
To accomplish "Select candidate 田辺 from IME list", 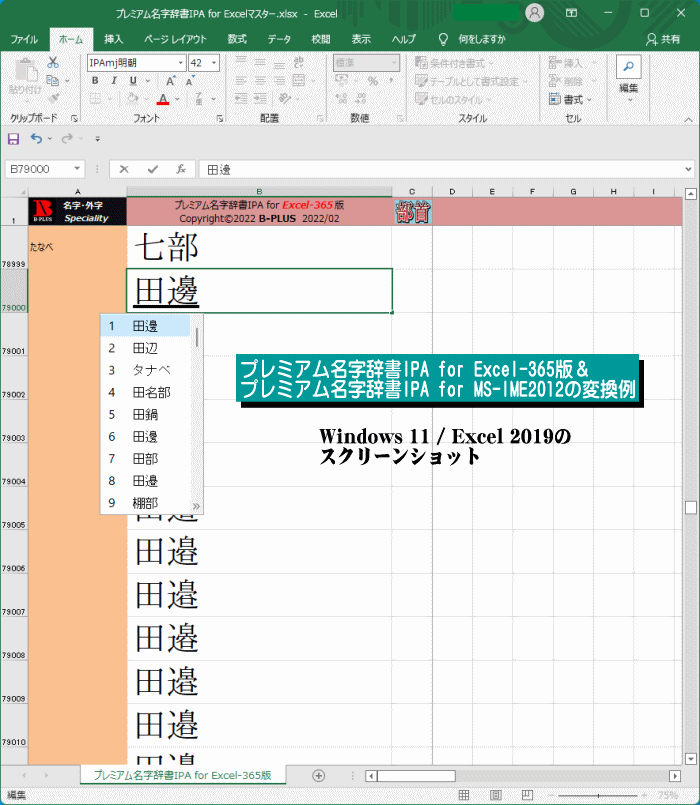I will click(145, 348).
